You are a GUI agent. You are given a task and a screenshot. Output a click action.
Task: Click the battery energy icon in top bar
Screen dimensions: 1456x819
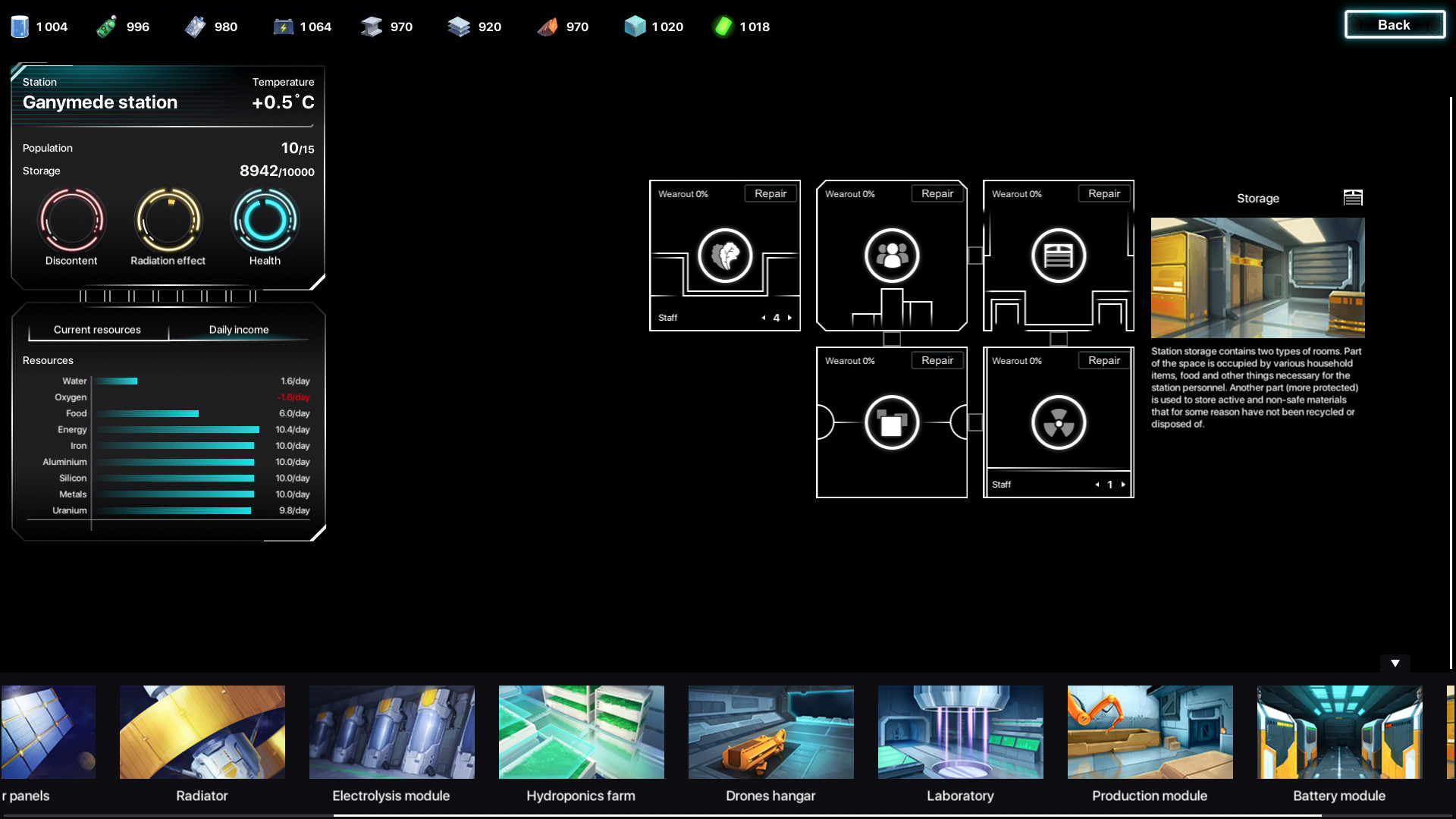click(x=284, y=25)
